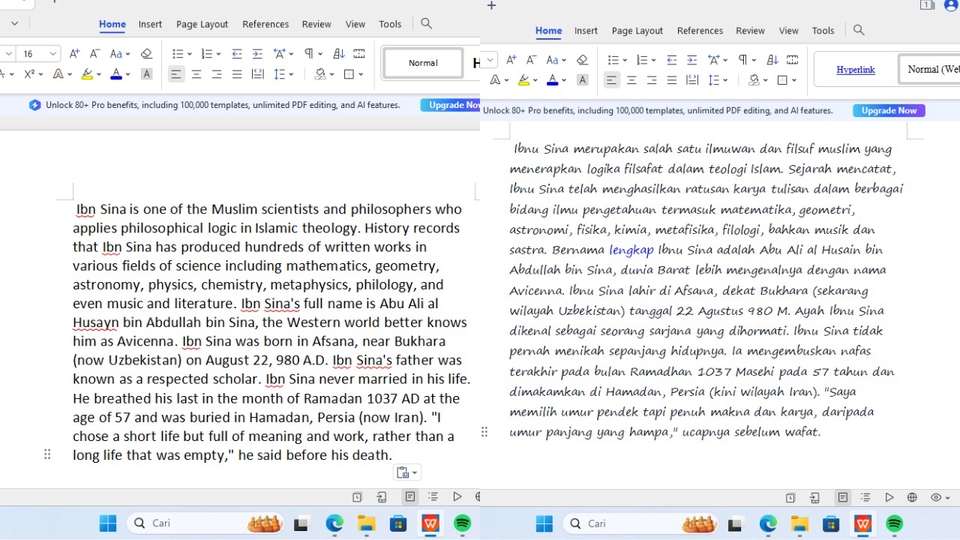Justify text in left window
Viewport: 960px width, 540px height.
(237, 74)
